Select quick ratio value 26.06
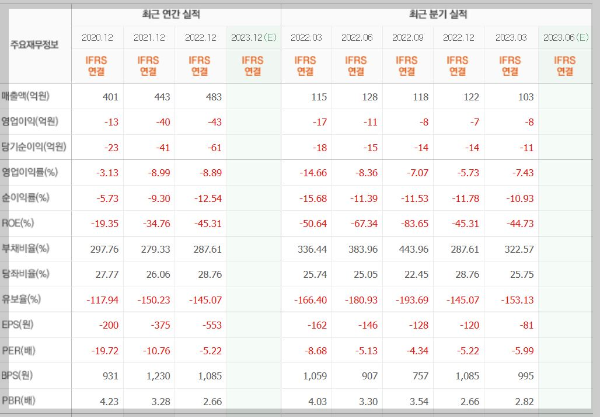The image size is (600, 417). (158, 275)
